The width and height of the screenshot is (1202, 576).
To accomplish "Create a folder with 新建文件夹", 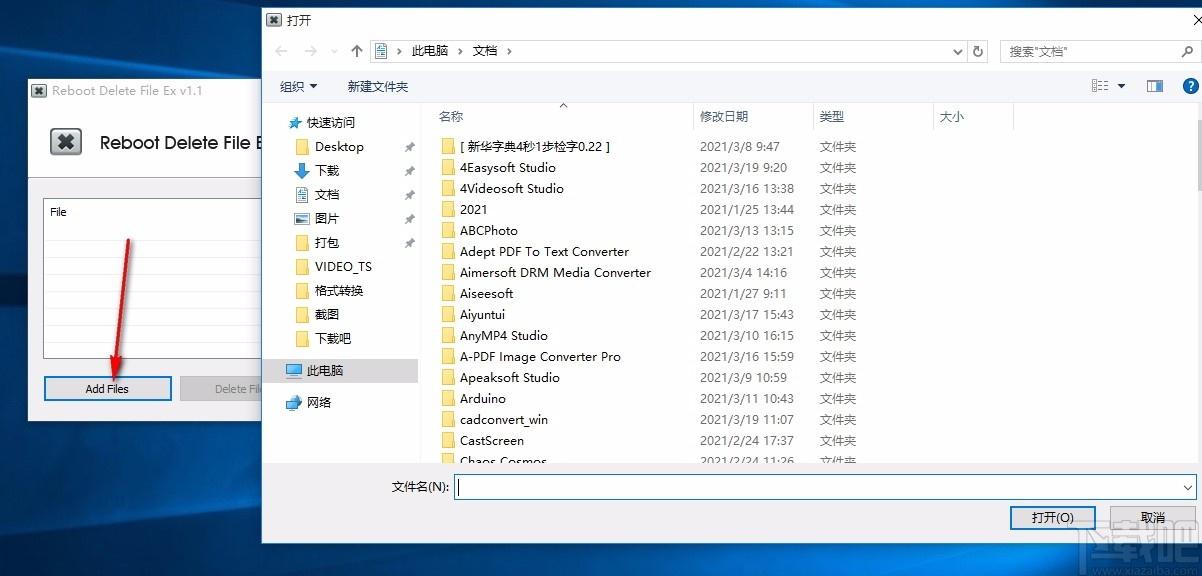I will (378, 86).
